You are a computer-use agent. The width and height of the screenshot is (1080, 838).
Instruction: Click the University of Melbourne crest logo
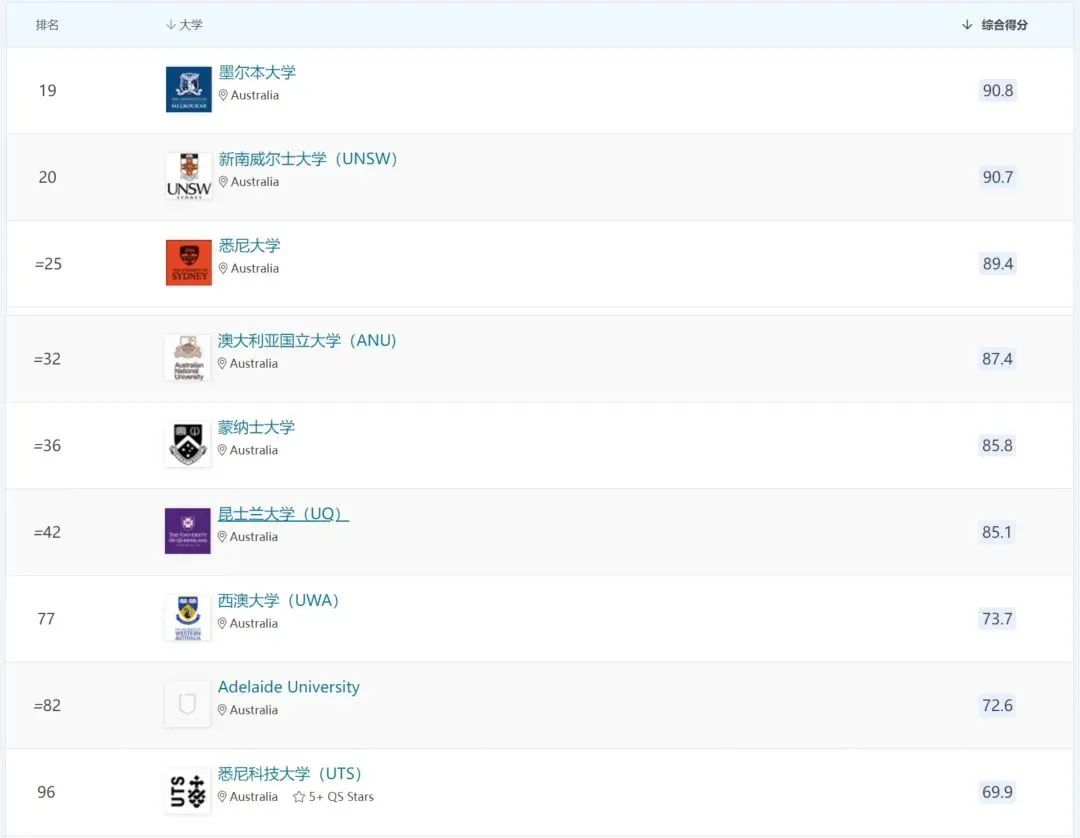(x=187, y=88)
